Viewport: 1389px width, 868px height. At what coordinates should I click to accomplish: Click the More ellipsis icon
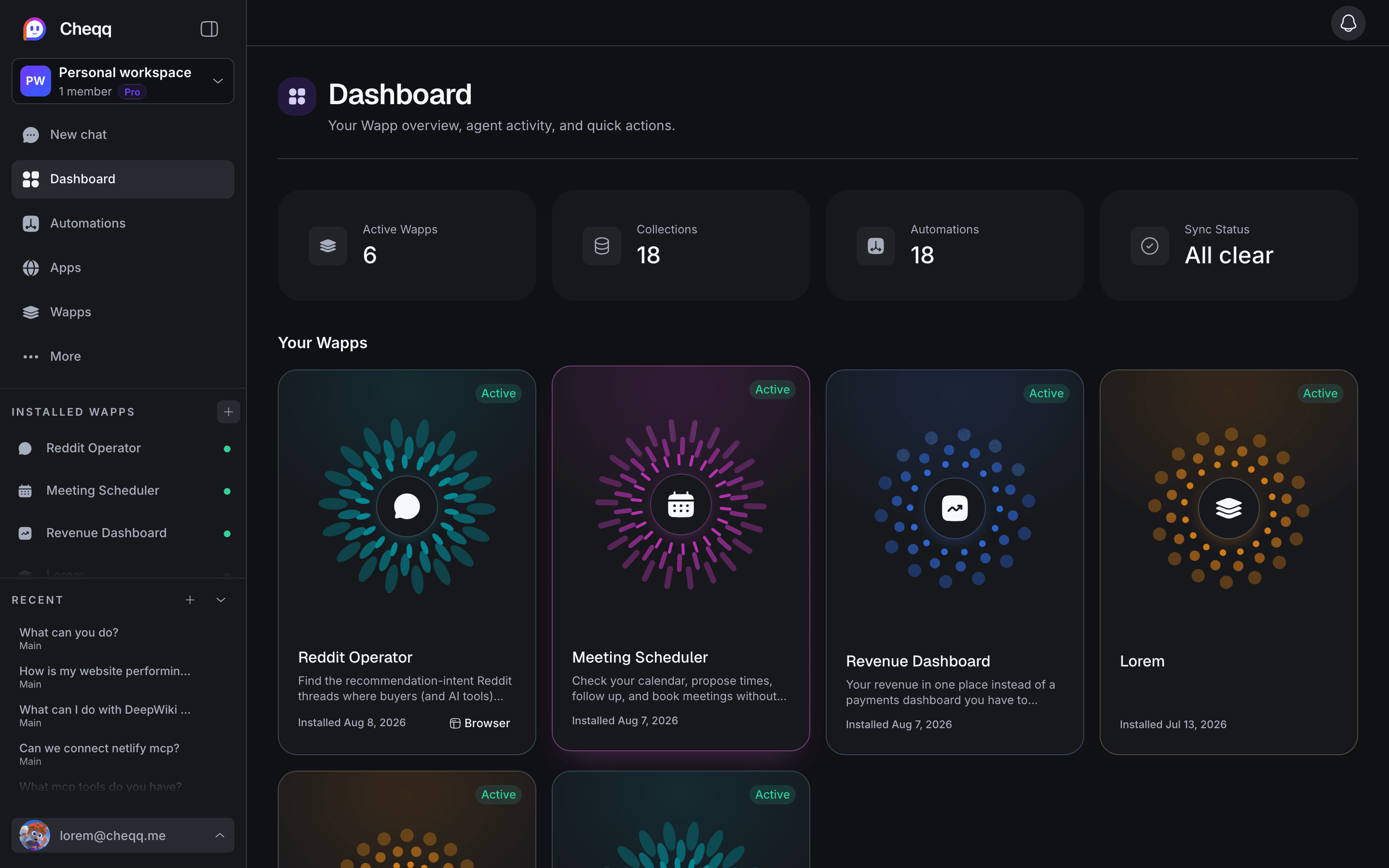31,356
